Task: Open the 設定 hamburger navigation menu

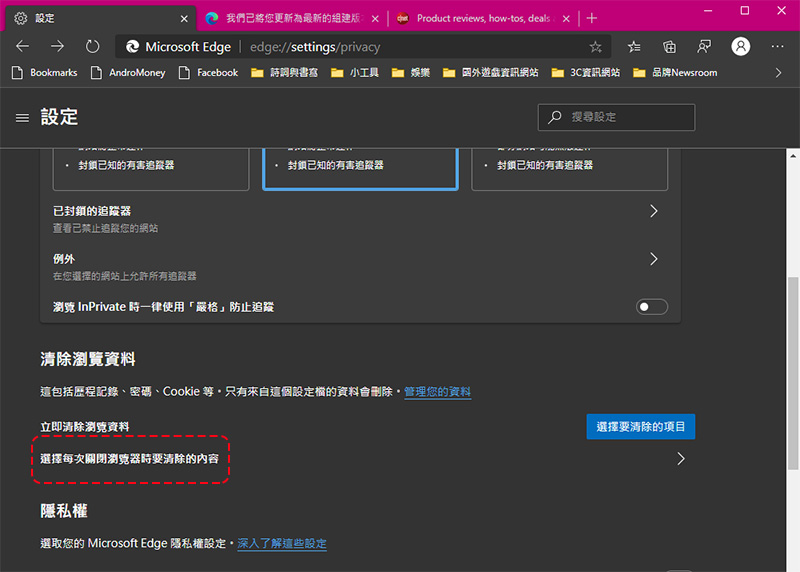Action: click(22, 117)
